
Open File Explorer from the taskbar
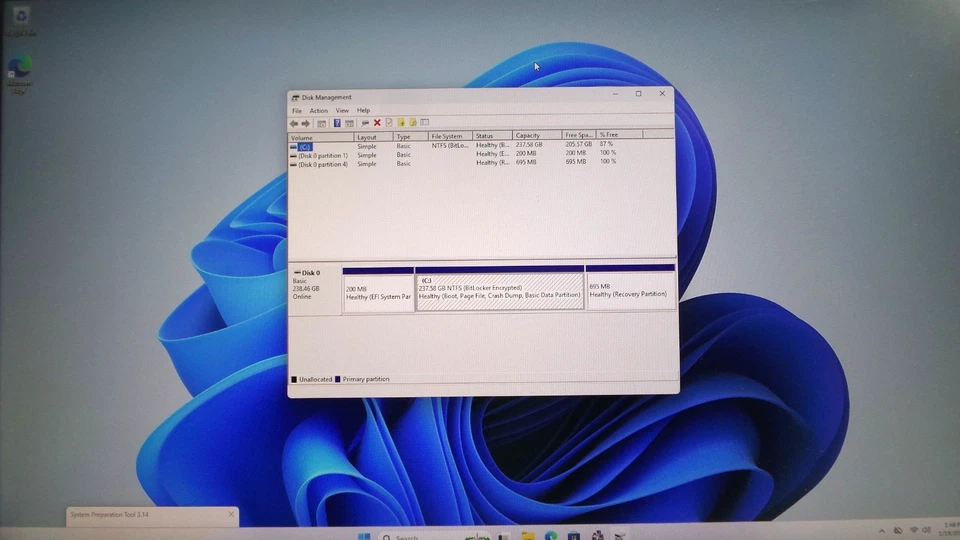coord(528,536)
